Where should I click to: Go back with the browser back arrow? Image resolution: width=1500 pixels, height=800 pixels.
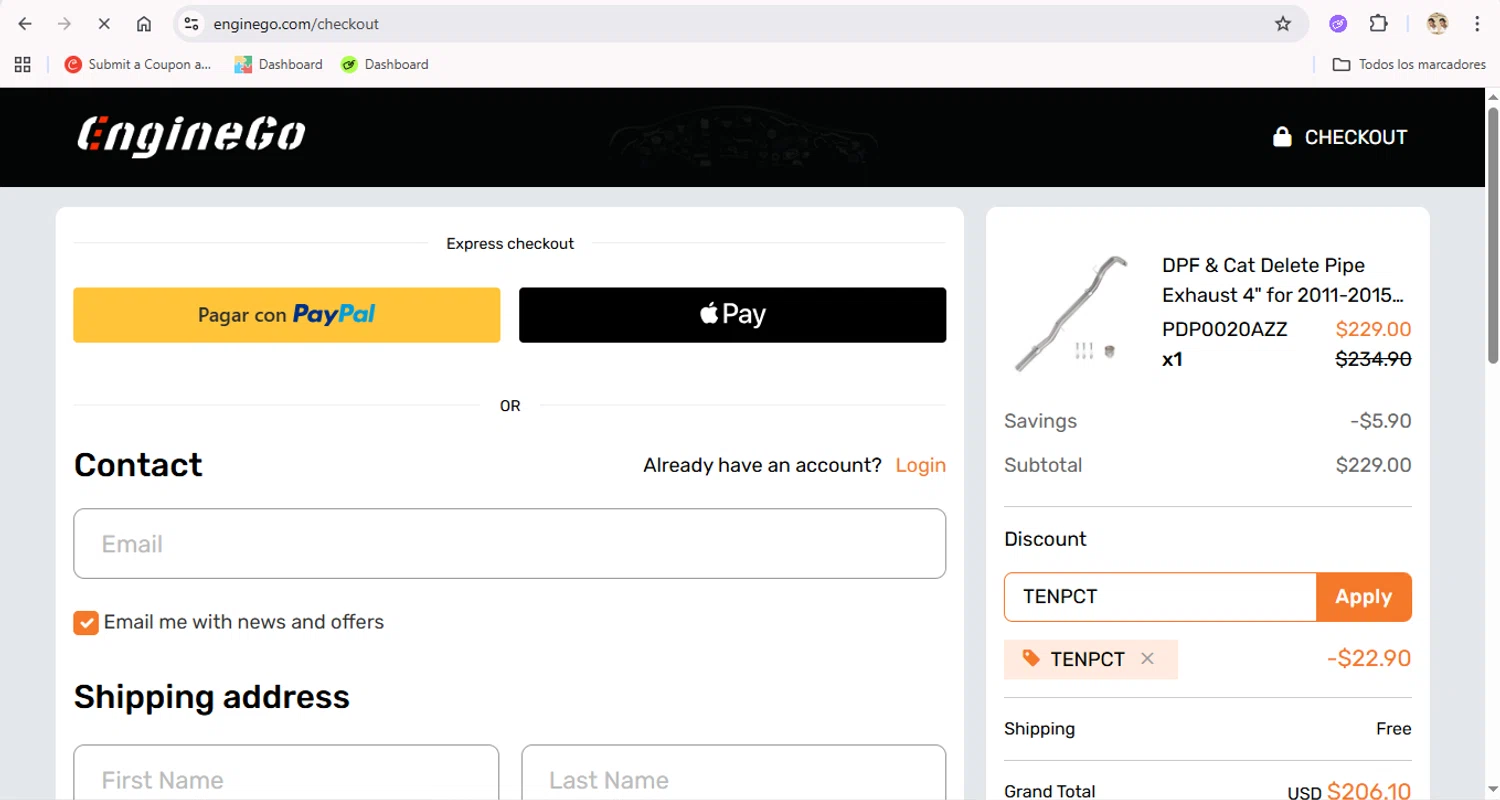25,24
